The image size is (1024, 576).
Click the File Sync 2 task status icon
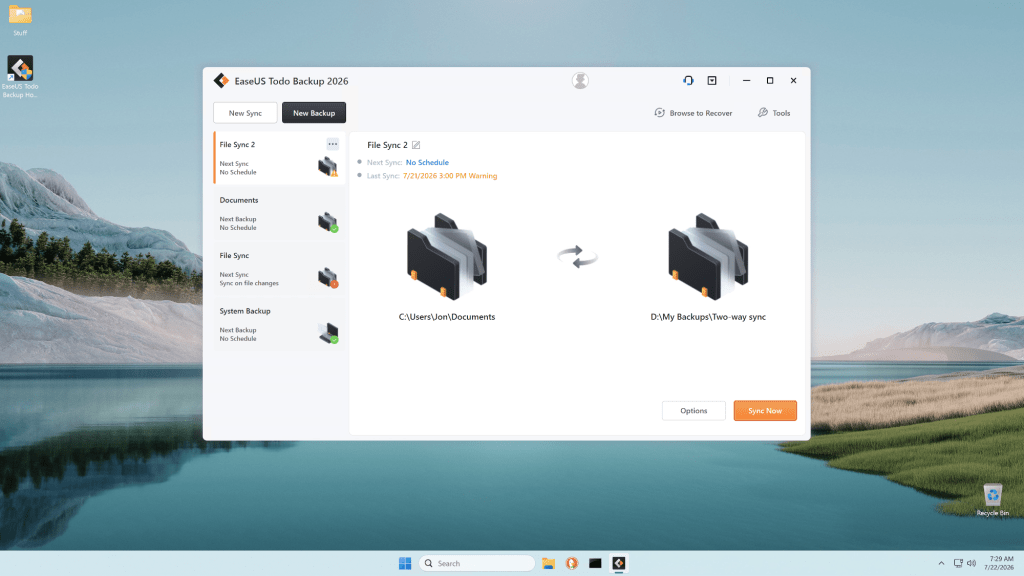(x=328, y=167)
